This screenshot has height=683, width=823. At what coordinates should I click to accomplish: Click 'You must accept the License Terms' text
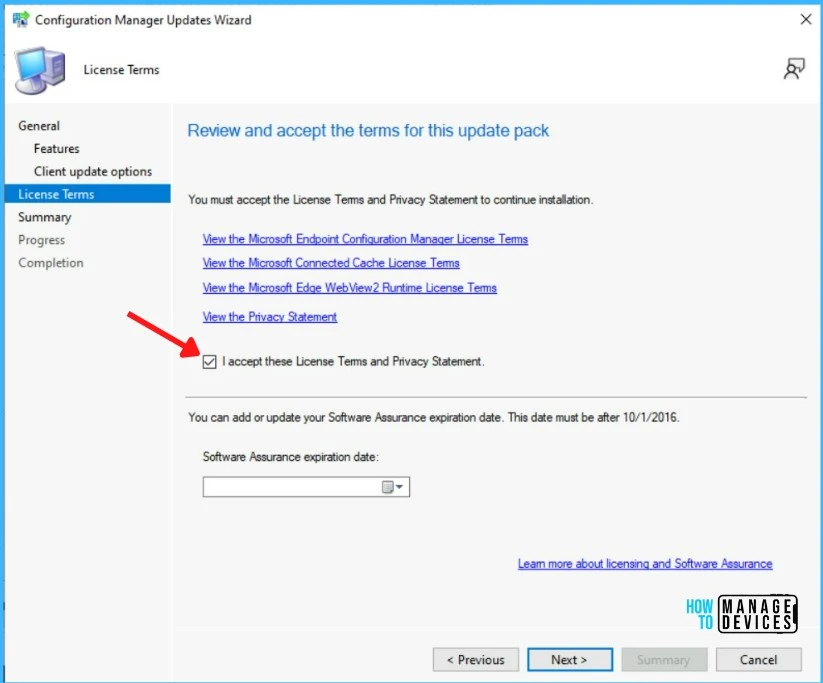pyautogui.click(x=391, y=199)
